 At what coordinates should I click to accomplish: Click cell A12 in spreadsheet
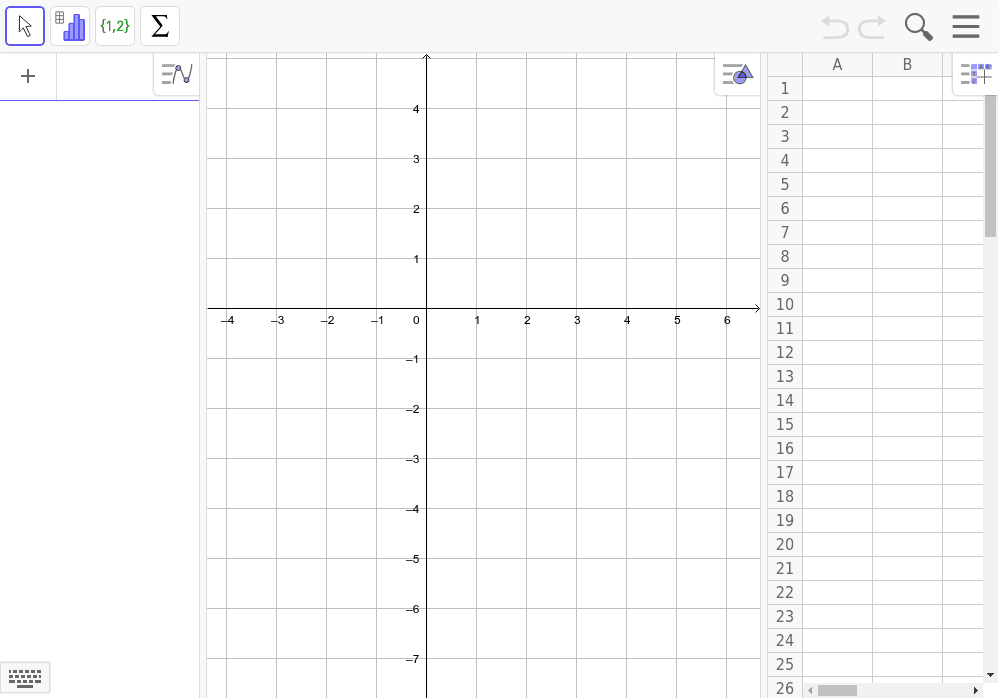click(837, 353)
